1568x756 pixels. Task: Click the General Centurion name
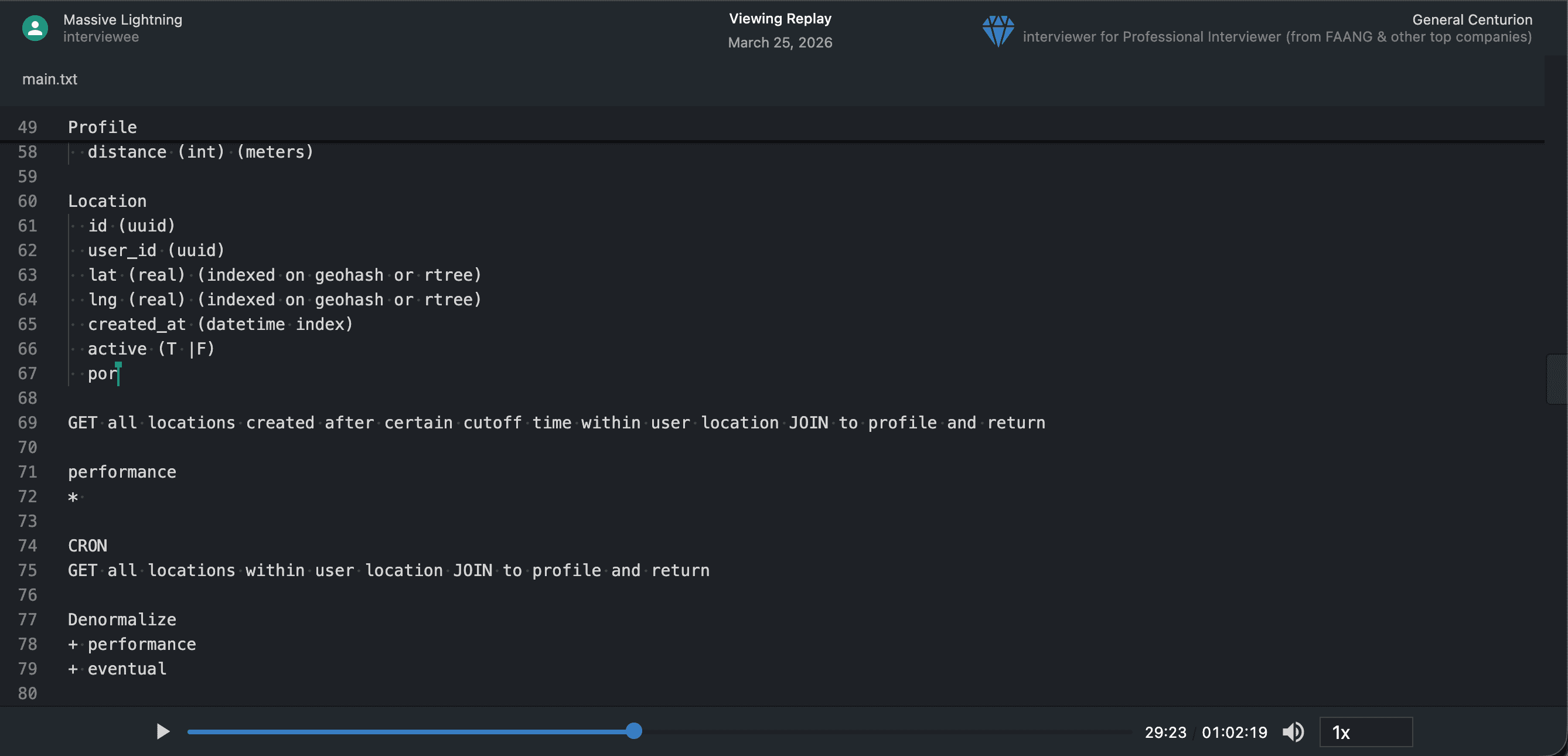click(x=1472, y=19)
